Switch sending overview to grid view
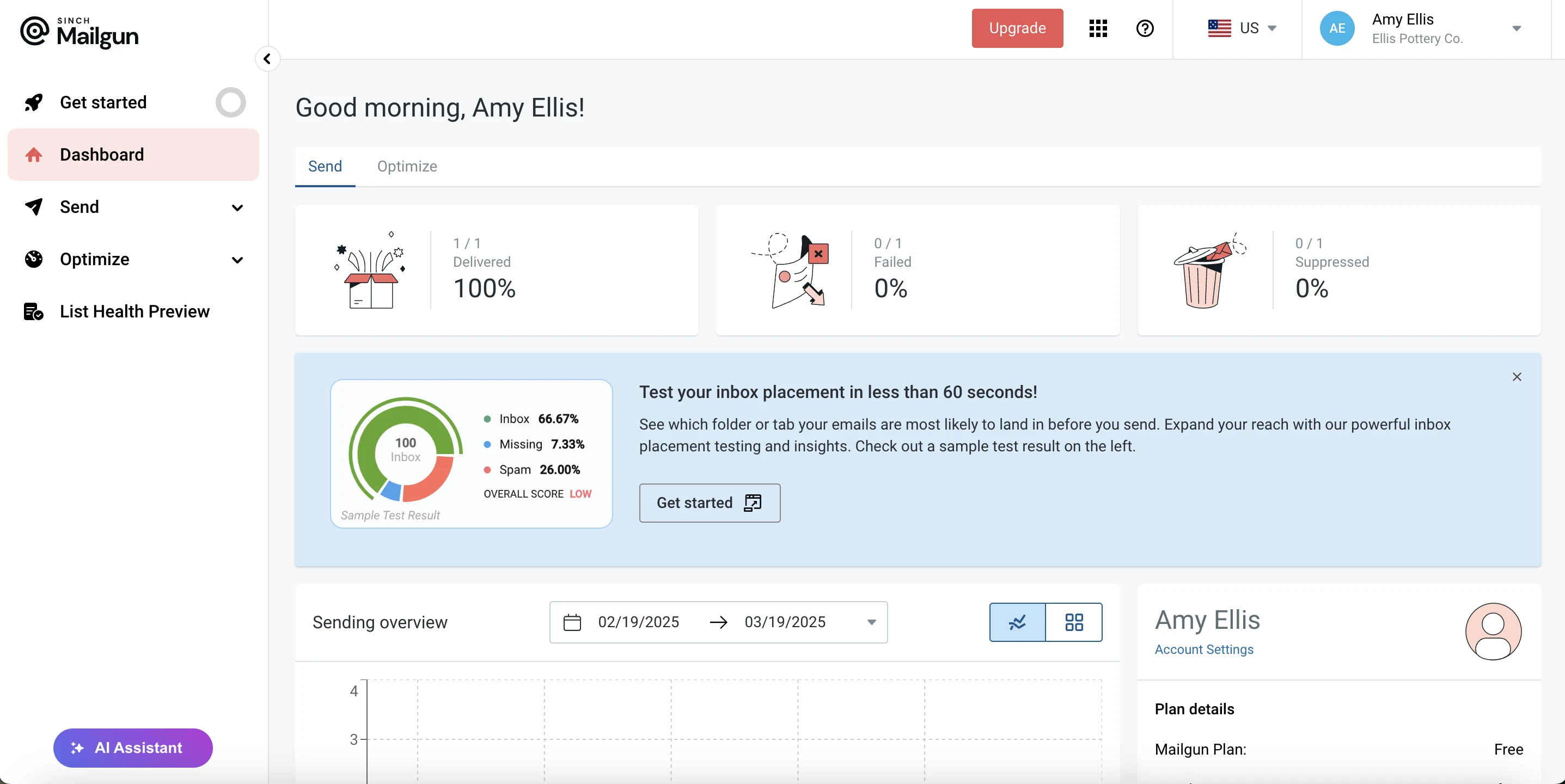 pos(1073,622)
